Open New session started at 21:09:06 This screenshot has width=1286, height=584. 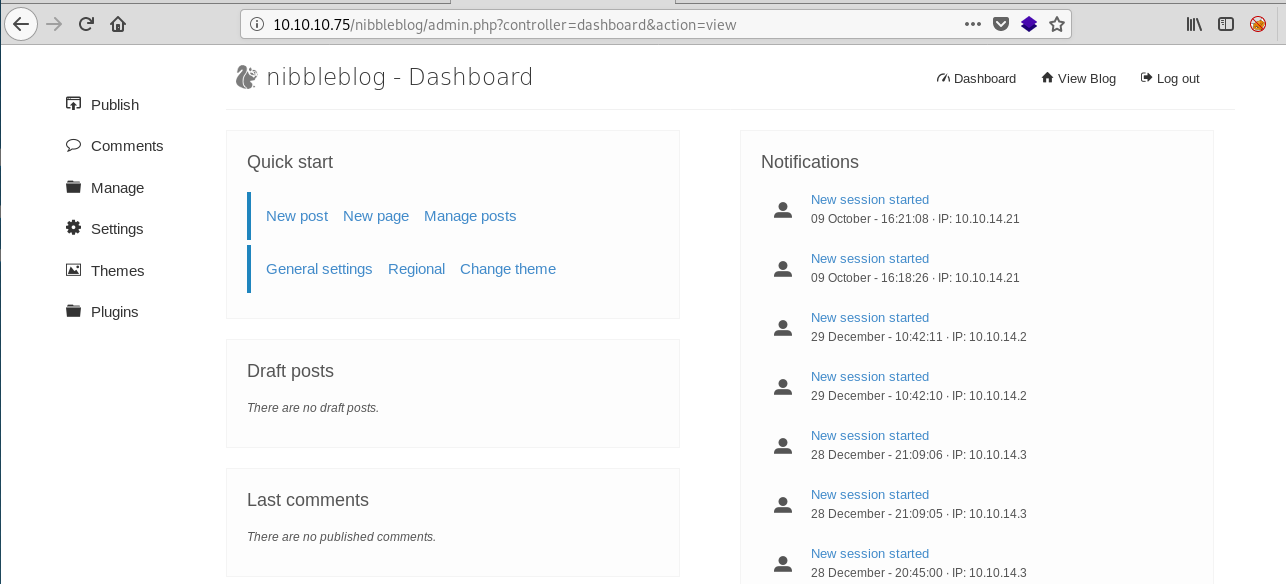(870, 436)
